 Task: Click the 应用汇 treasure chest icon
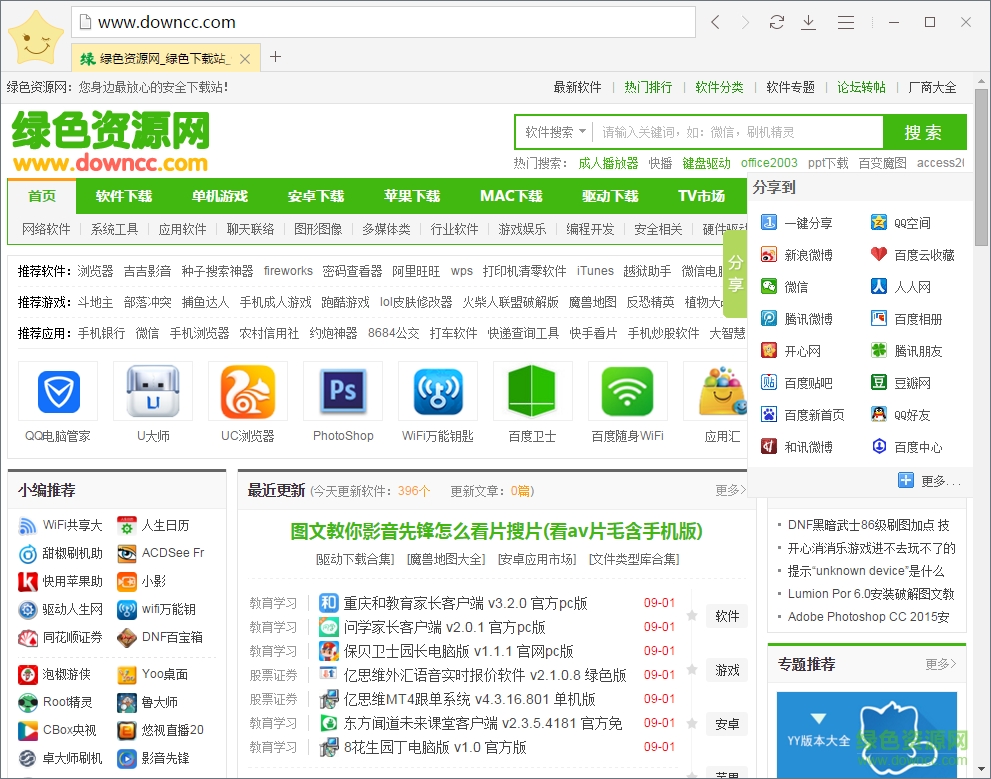click(722, 391)
